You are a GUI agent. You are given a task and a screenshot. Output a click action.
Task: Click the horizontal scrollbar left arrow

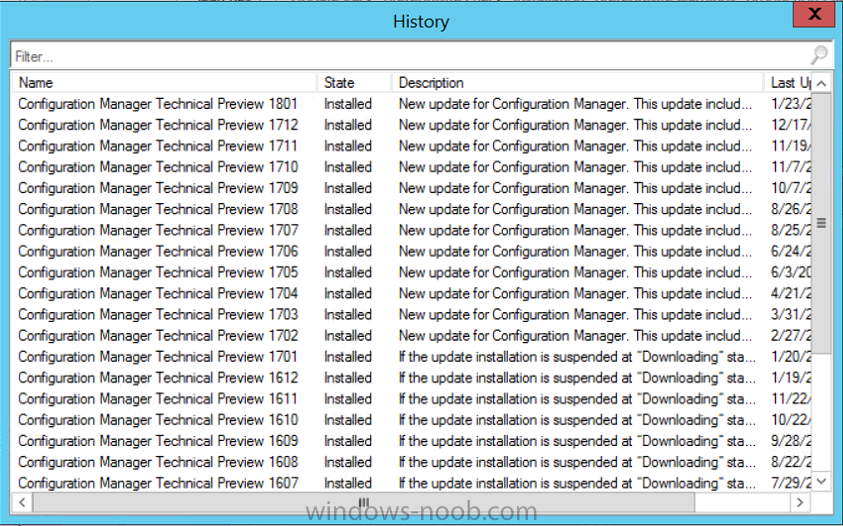pos(22,502)
